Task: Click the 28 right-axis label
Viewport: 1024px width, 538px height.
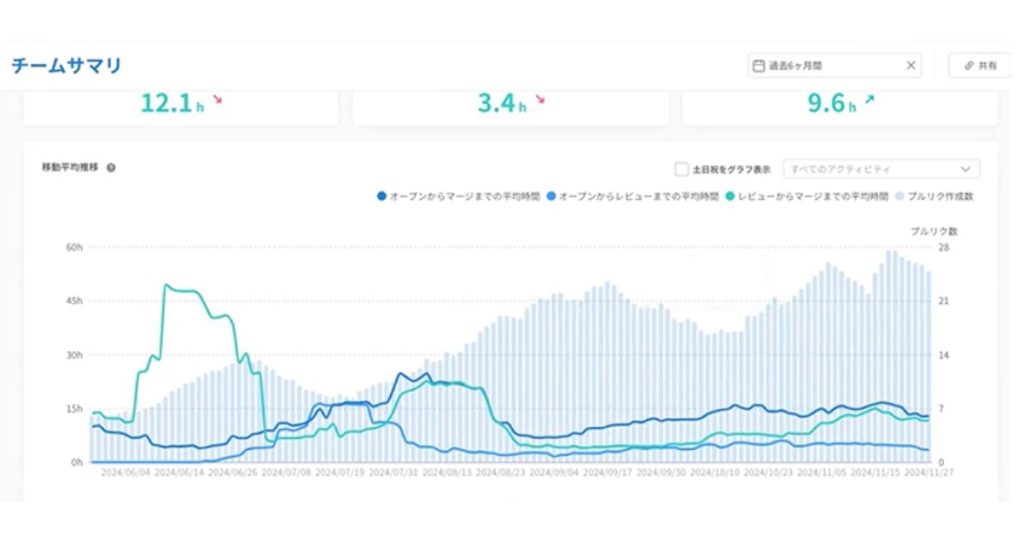Action: [x=944, y=247]
